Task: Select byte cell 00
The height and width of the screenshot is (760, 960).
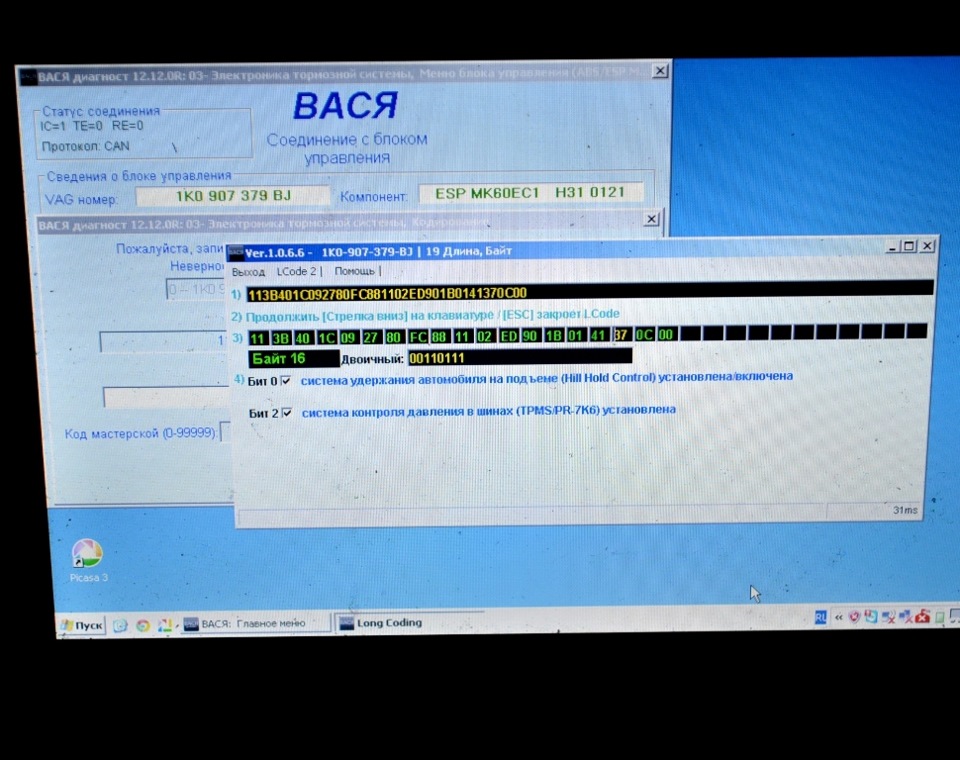Action: [666, 334]
